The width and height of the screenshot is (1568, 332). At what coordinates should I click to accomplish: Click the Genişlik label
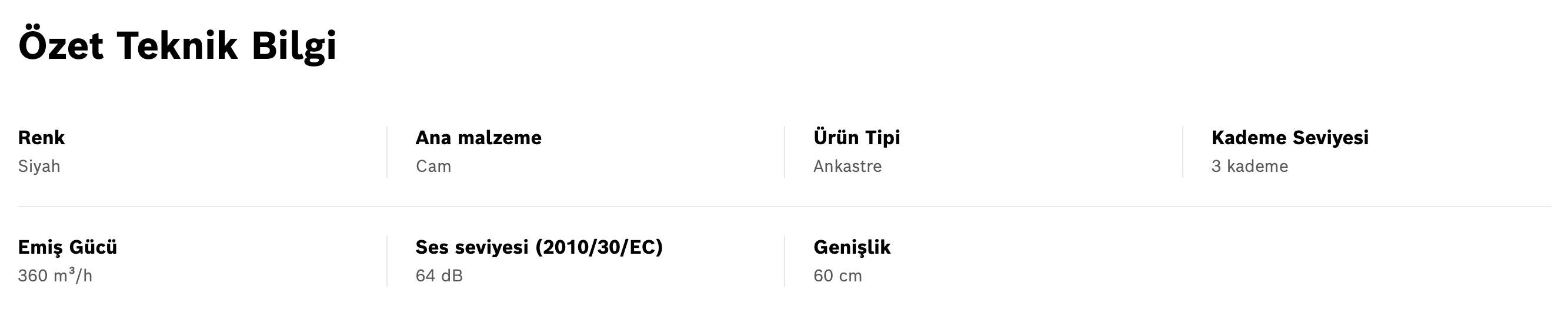pos(852,247)
